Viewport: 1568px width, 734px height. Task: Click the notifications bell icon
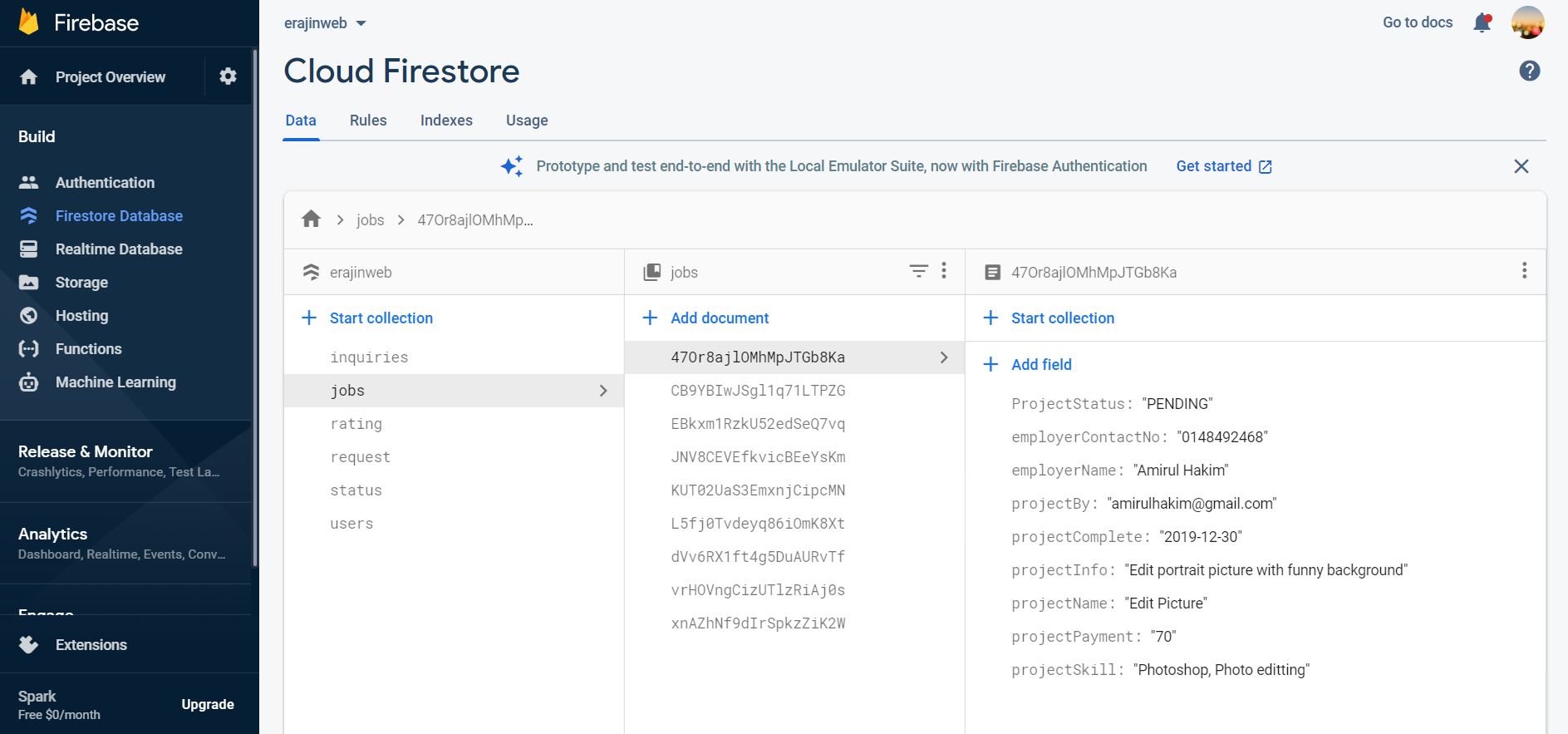click(1482, 23)
